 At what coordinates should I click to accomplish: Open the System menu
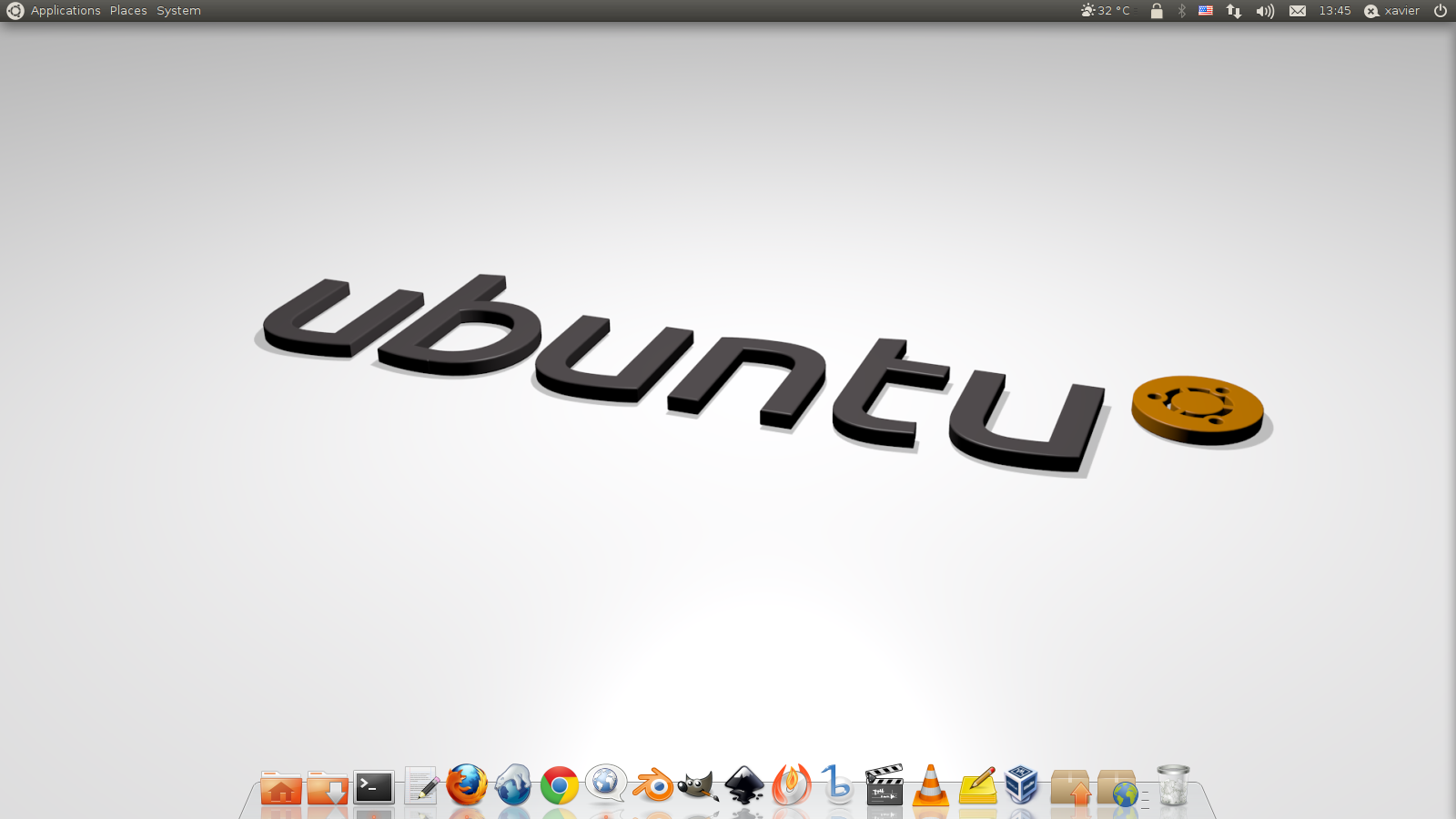178,11
